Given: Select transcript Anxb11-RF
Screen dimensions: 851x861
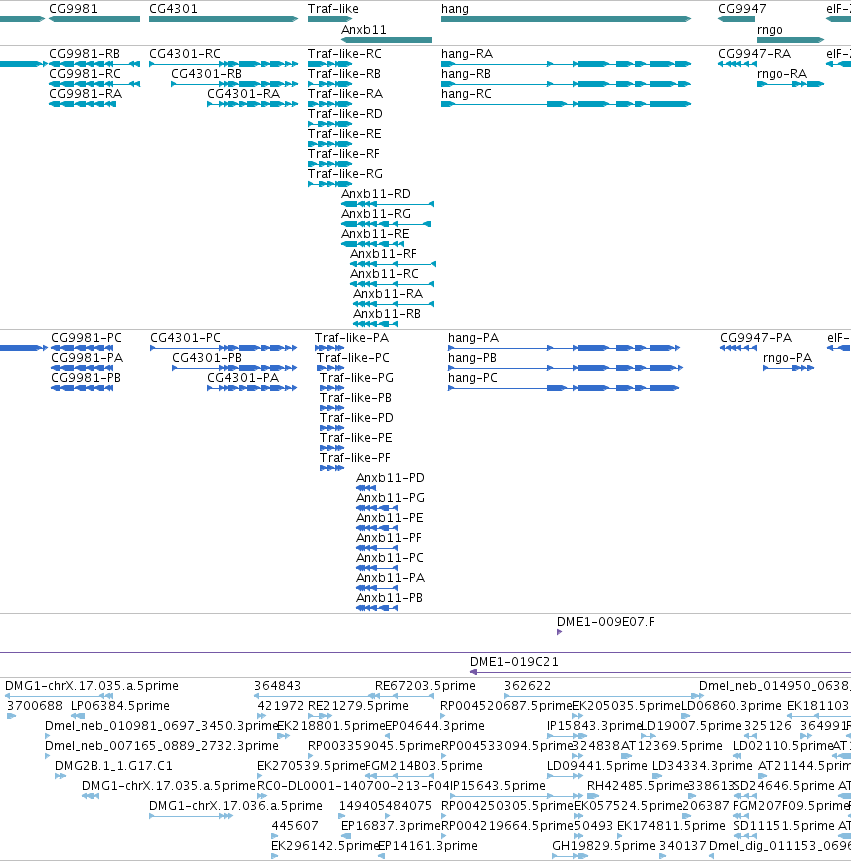Looking at the screenshot, I should 383,254.
